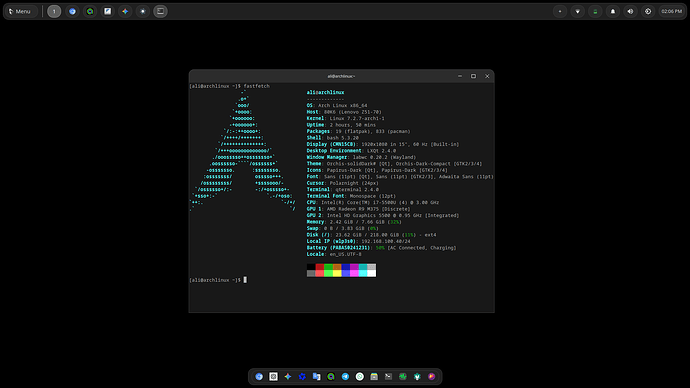The height and width of the screenshot is (388, 690).
Task: Click the 'Terminal: qterminal 2.4.0' line
Action: pyautogui.click(x=342, y=190)
